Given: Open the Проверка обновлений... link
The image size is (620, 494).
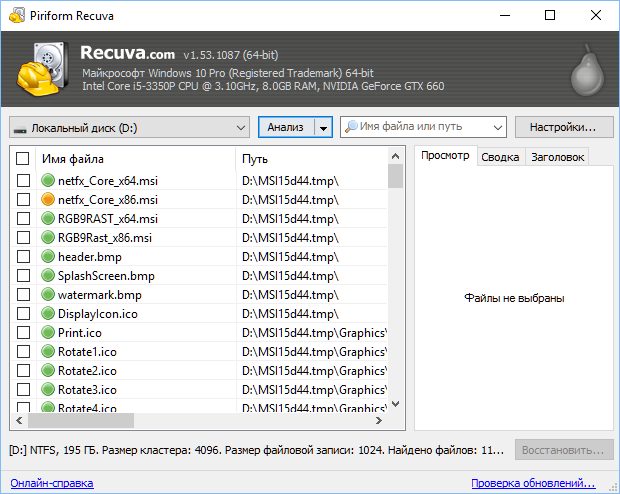Looking at the screenshot, I should point(533,483).
